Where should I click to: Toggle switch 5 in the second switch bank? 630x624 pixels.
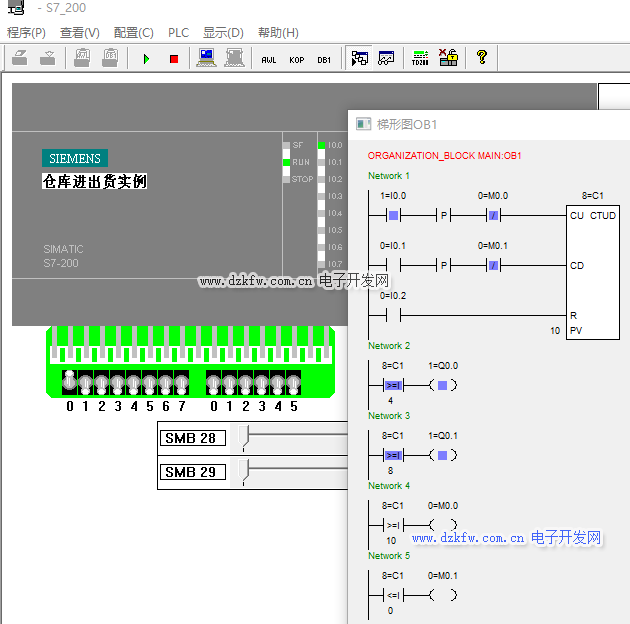(x=293, y=384)
